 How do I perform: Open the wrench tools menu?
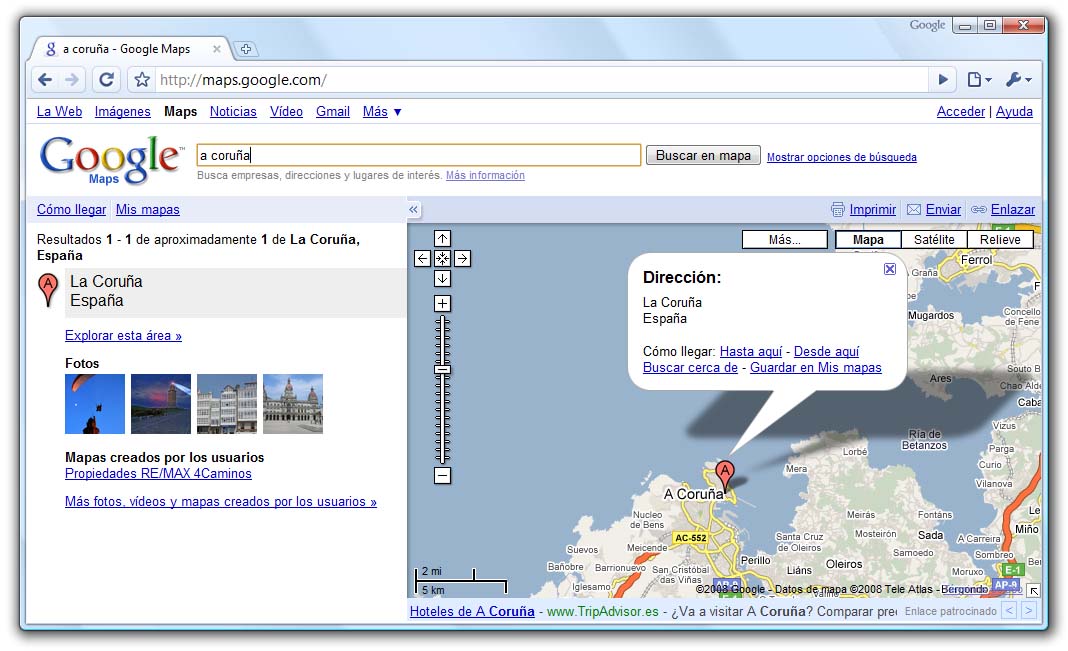click(1018, 80)
